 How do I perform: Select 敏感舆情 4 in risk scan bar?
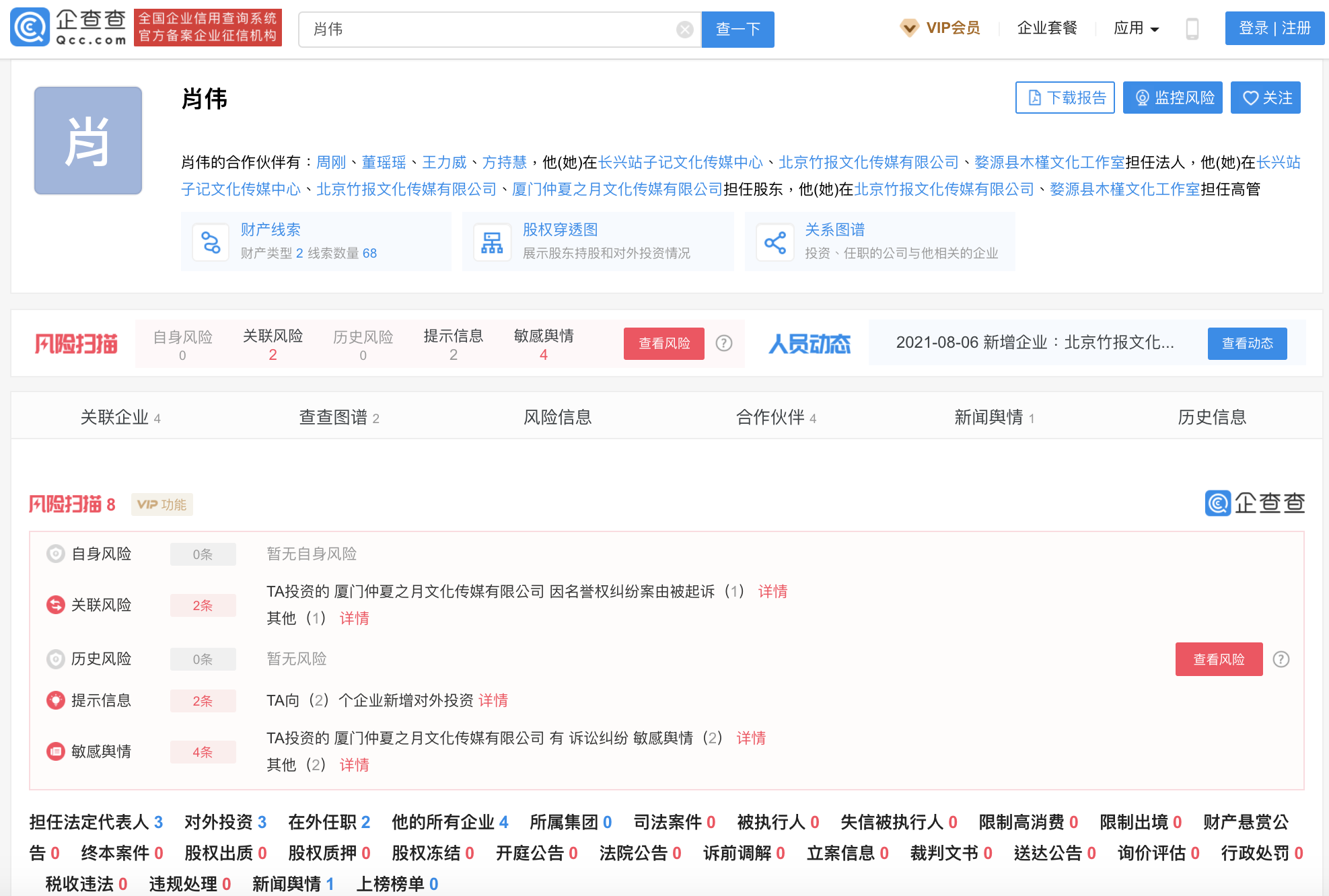(543, 344)
